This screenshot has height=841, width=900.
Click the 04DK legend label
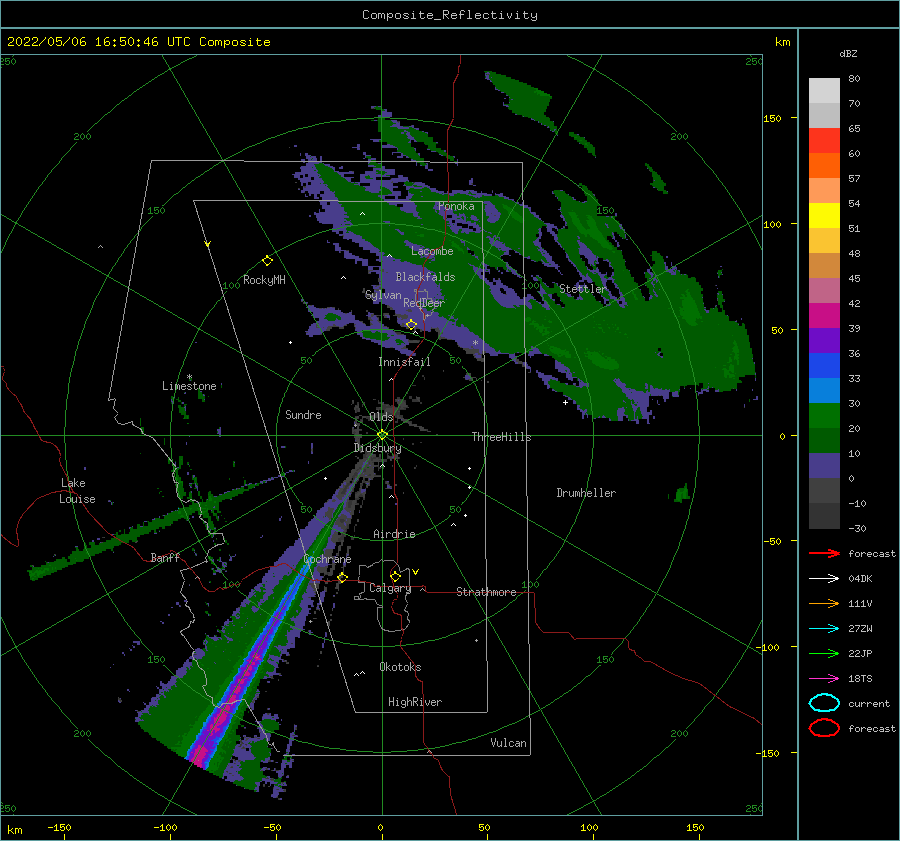click(860, 578)
